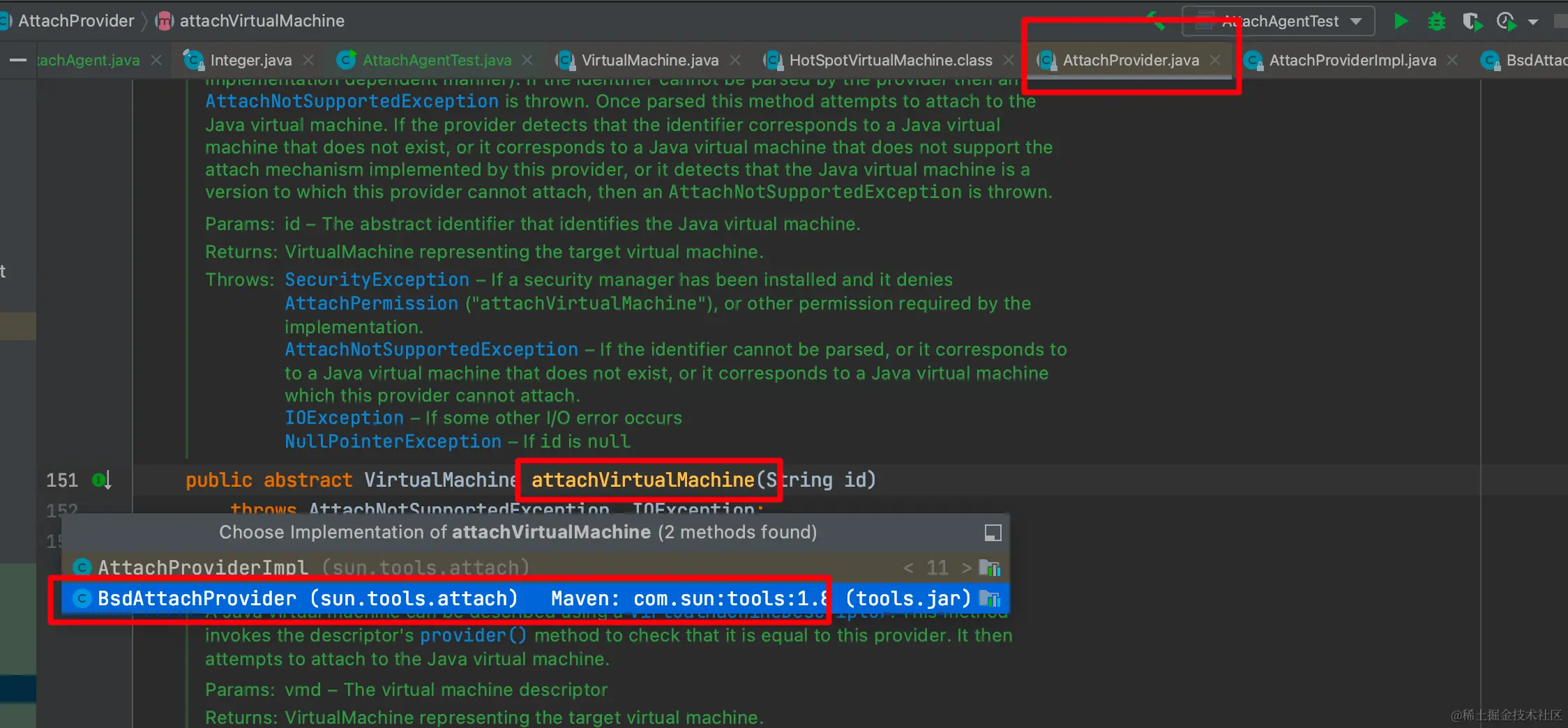
Task: Follow the AttachNotSupportedException link under Throws
Action: [x=432, y=349]
